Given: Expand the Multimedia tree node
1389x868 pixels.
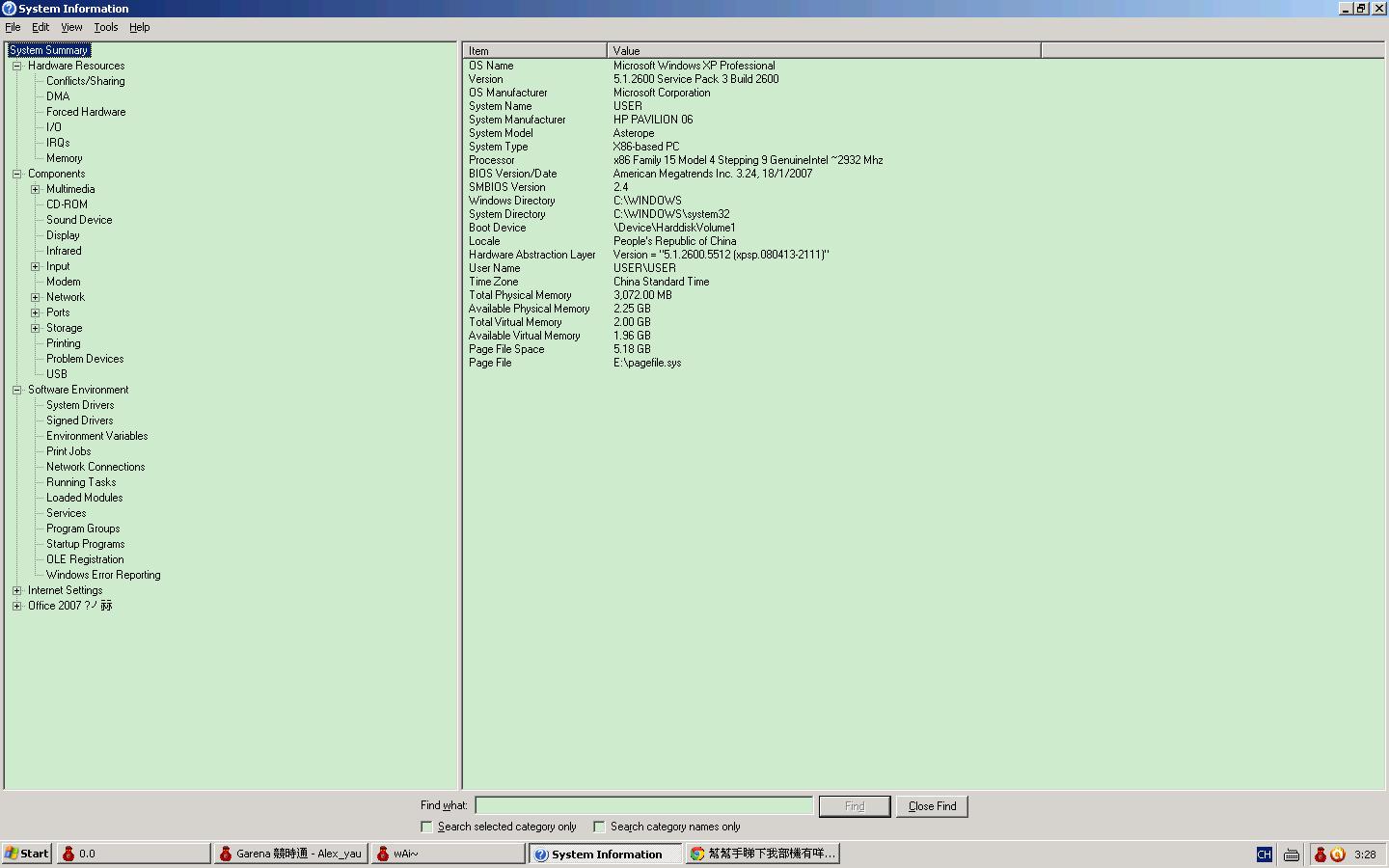Looking at the screenshot, I should [x=35, y=189].
